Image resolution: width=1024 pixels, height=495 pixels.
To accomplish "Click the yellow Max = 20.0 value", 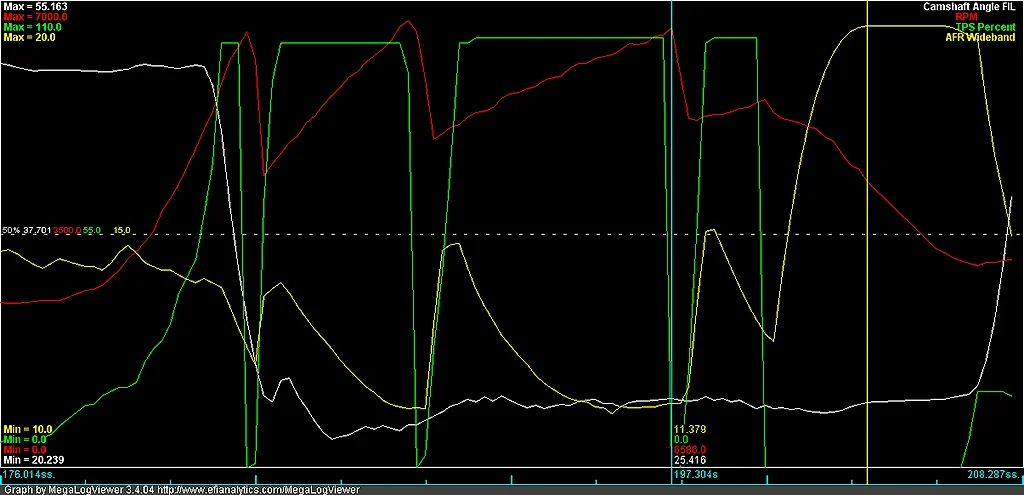I will coord(29,38).
